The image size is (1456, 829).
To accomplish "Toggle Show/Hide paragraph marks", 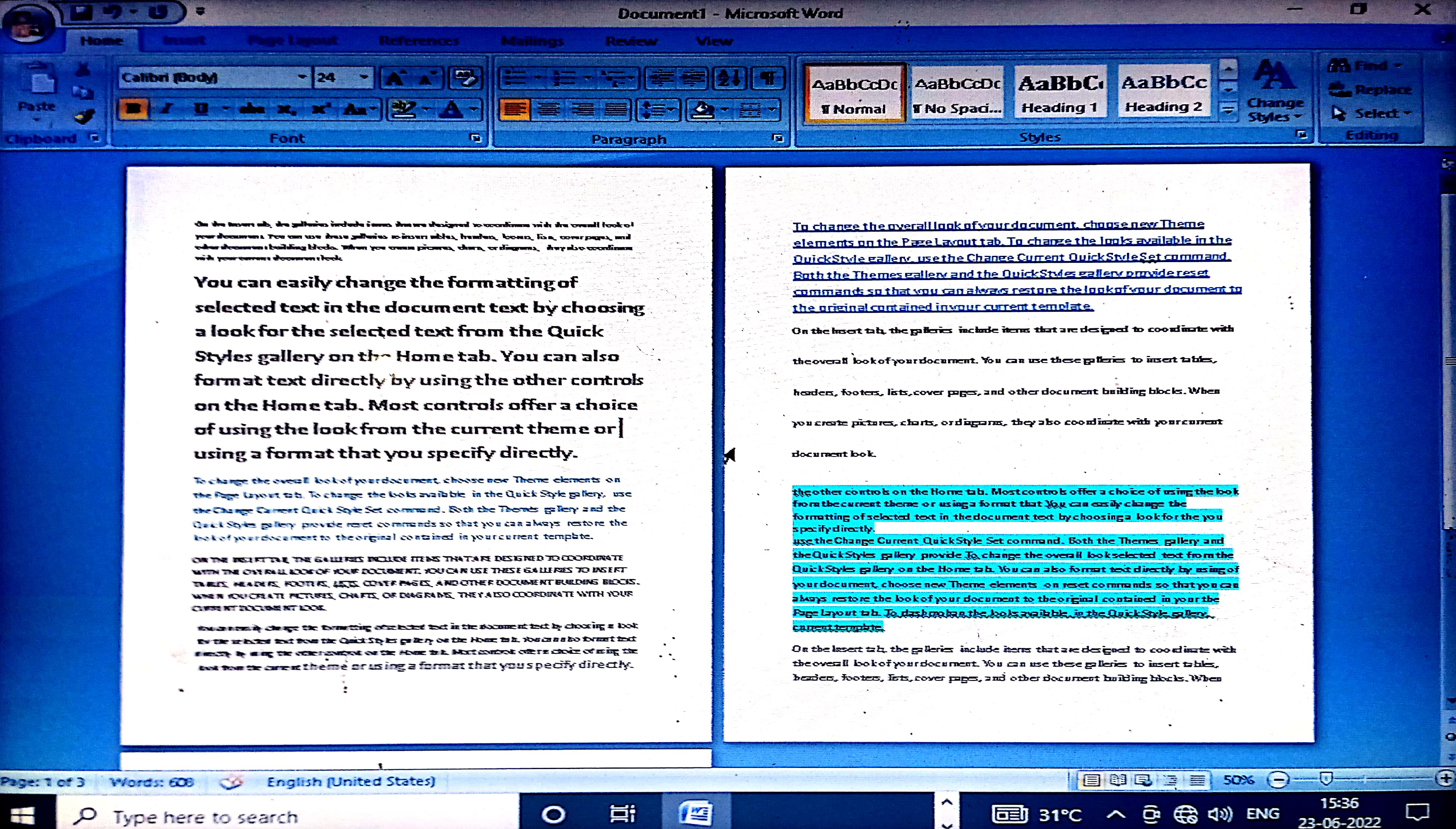I will point(768,78).
